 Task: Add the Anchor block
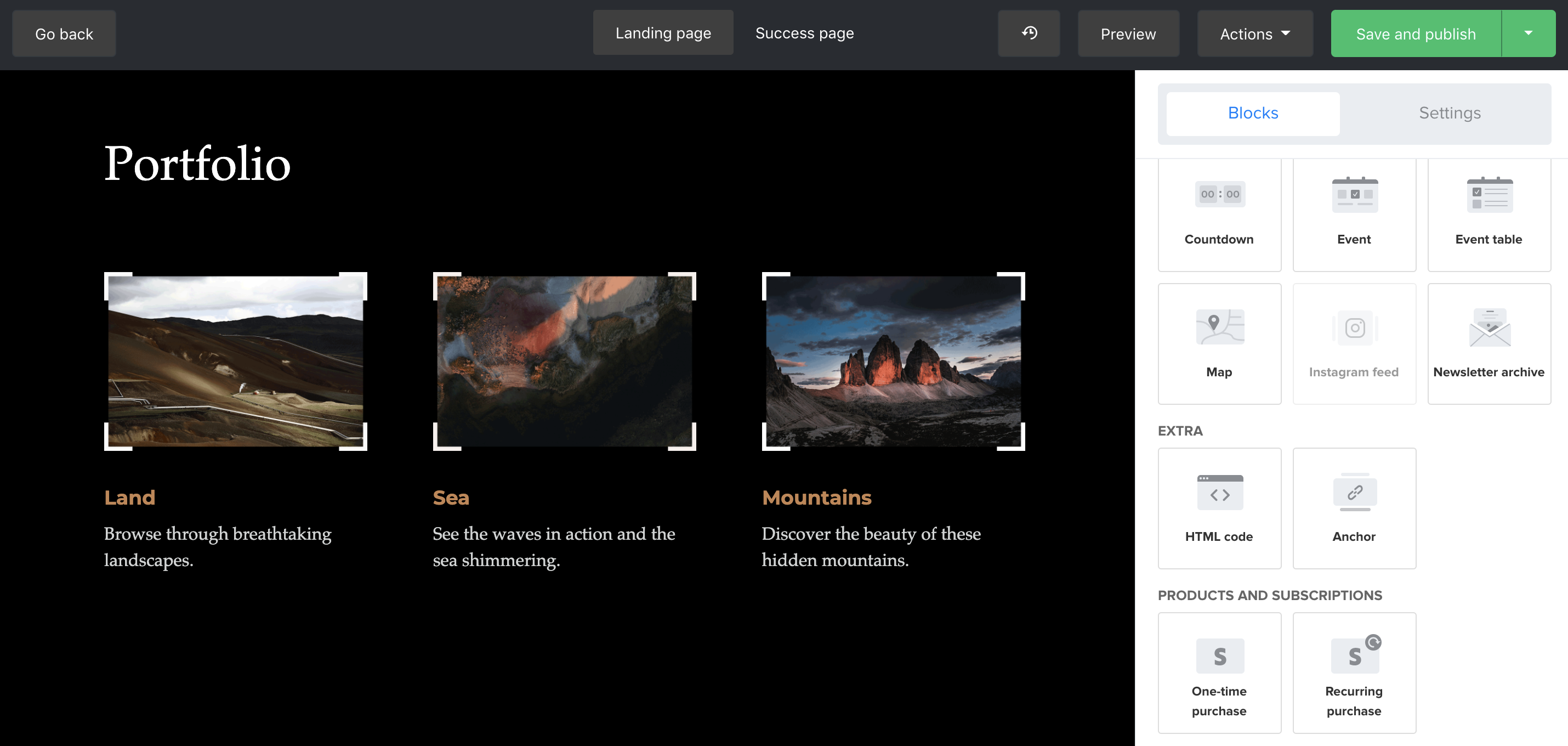(1354, 508)
